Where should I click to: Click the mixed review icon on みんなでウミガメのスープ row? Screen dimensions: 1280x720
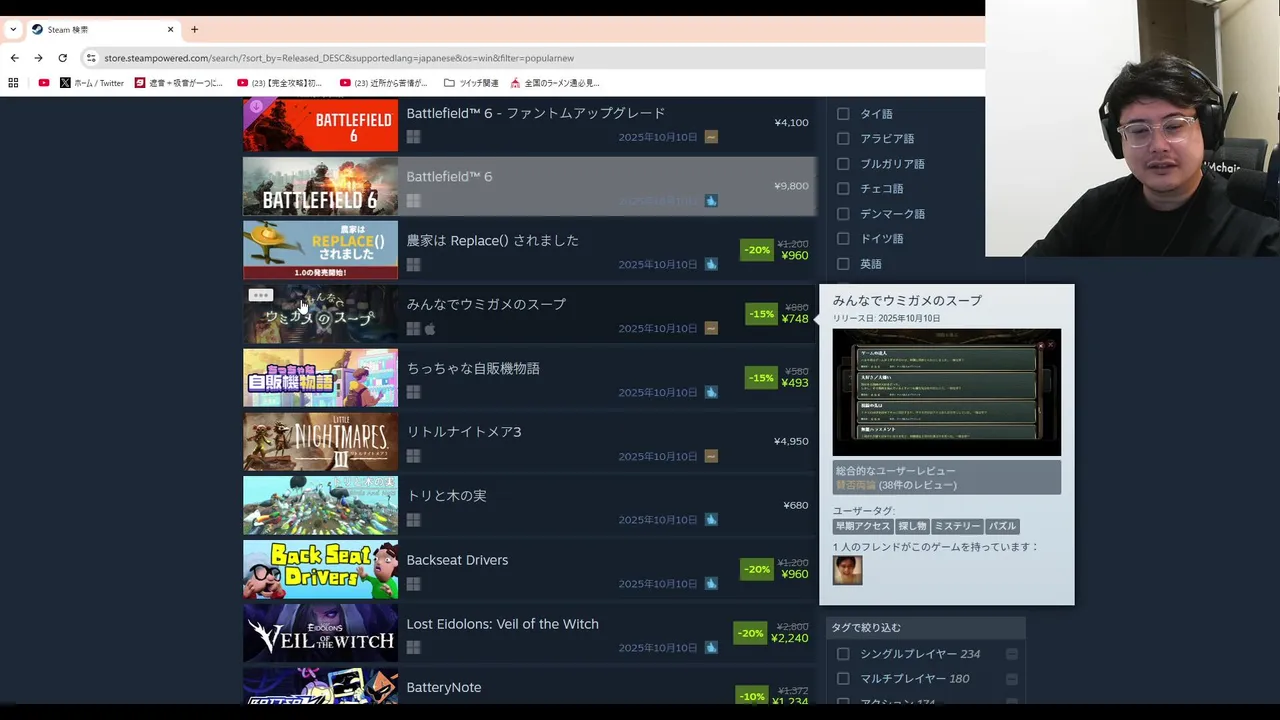click(x=711, y=328)
